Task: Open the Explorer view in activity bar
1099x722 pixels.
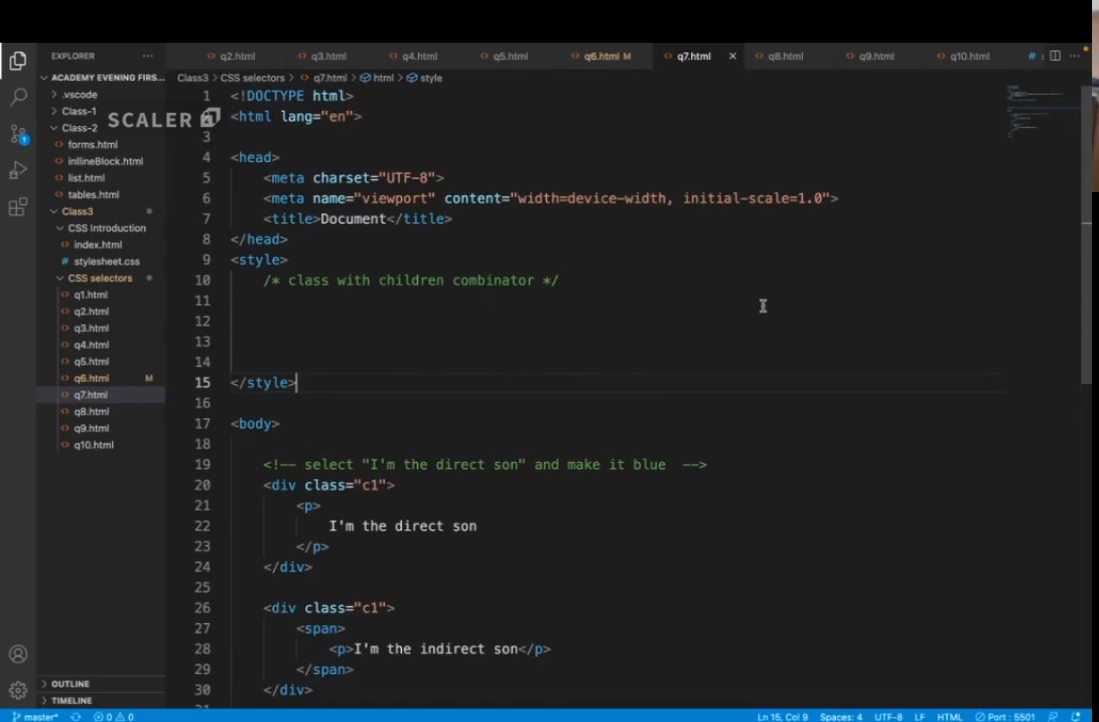Action: [x=18, y=61]
